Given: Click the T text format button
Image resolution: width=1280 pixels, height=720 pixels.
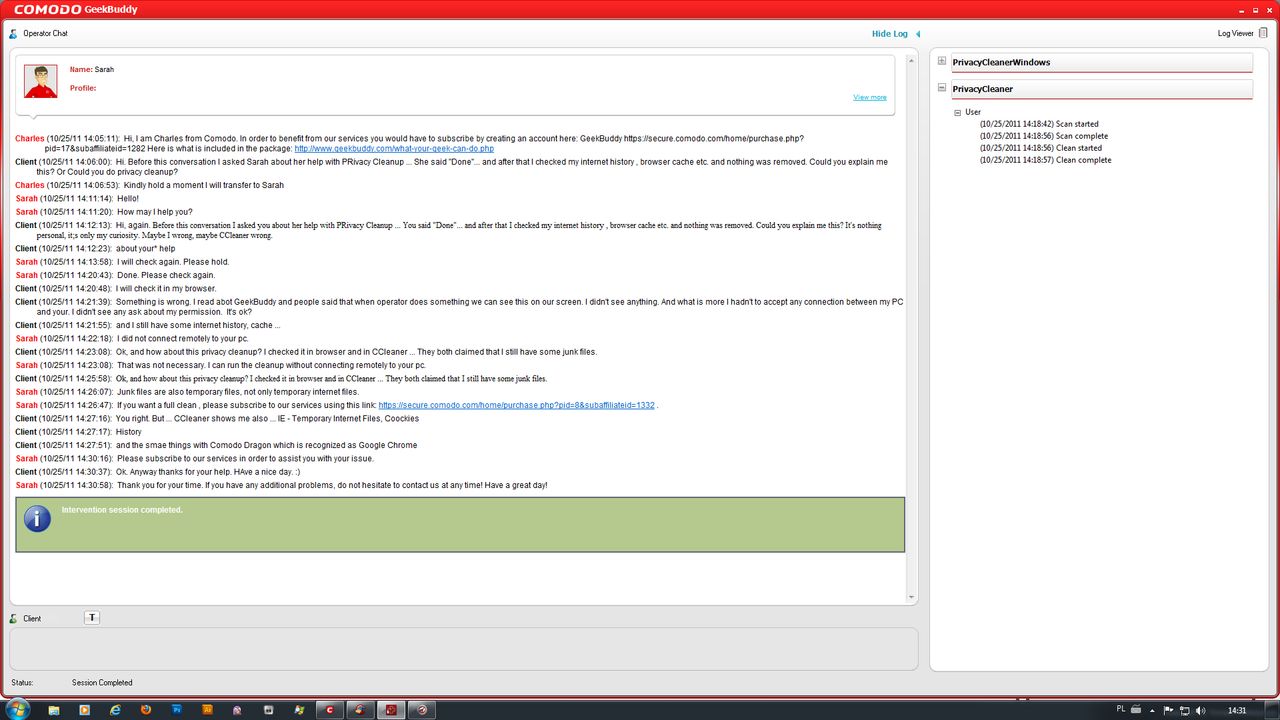Looking at the screenshot, I should pos(92,618).
